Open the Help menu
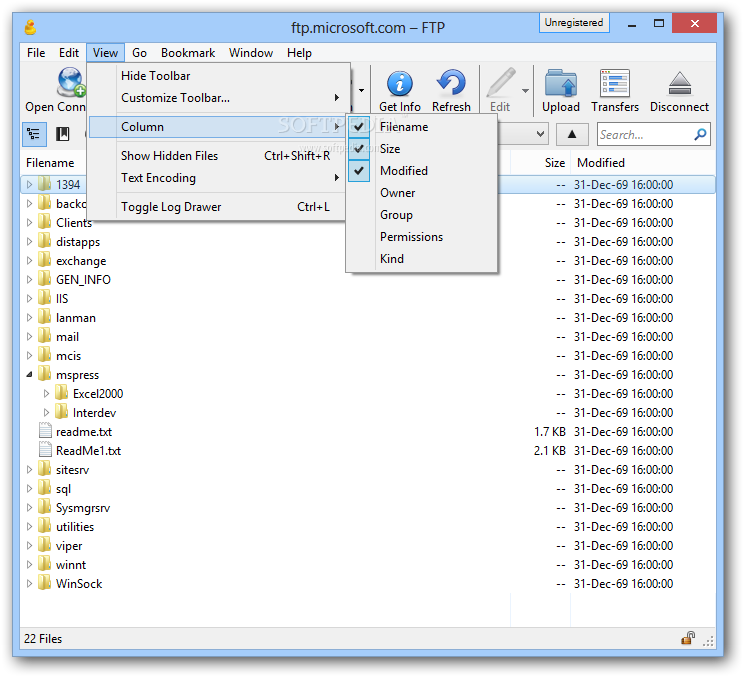The image size is (744, 677). tap(299, 53)
